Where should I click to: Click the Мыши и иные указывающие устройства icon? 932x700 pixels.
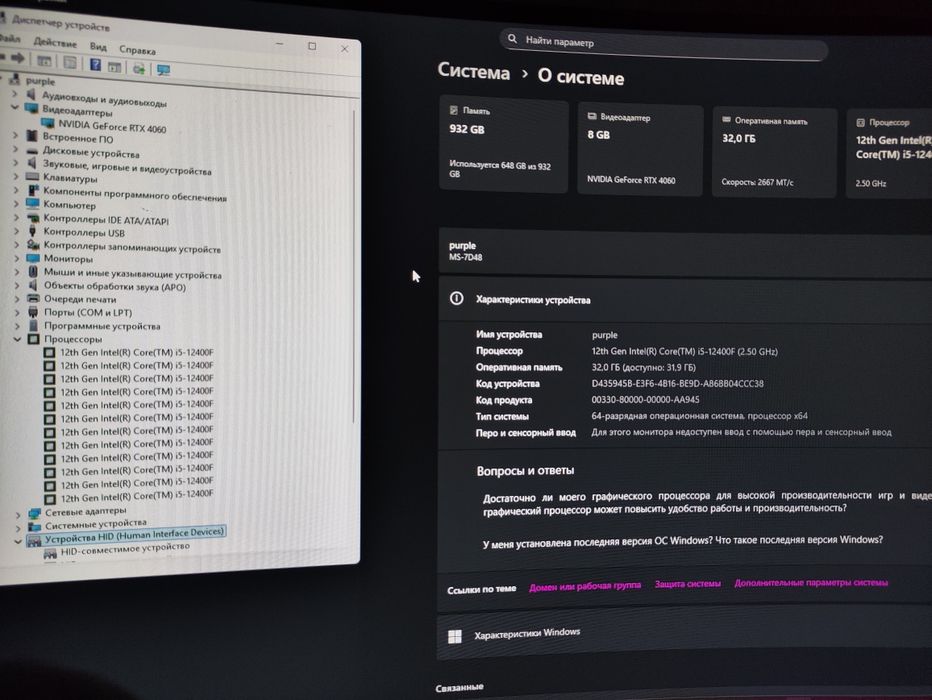point(33,271)
